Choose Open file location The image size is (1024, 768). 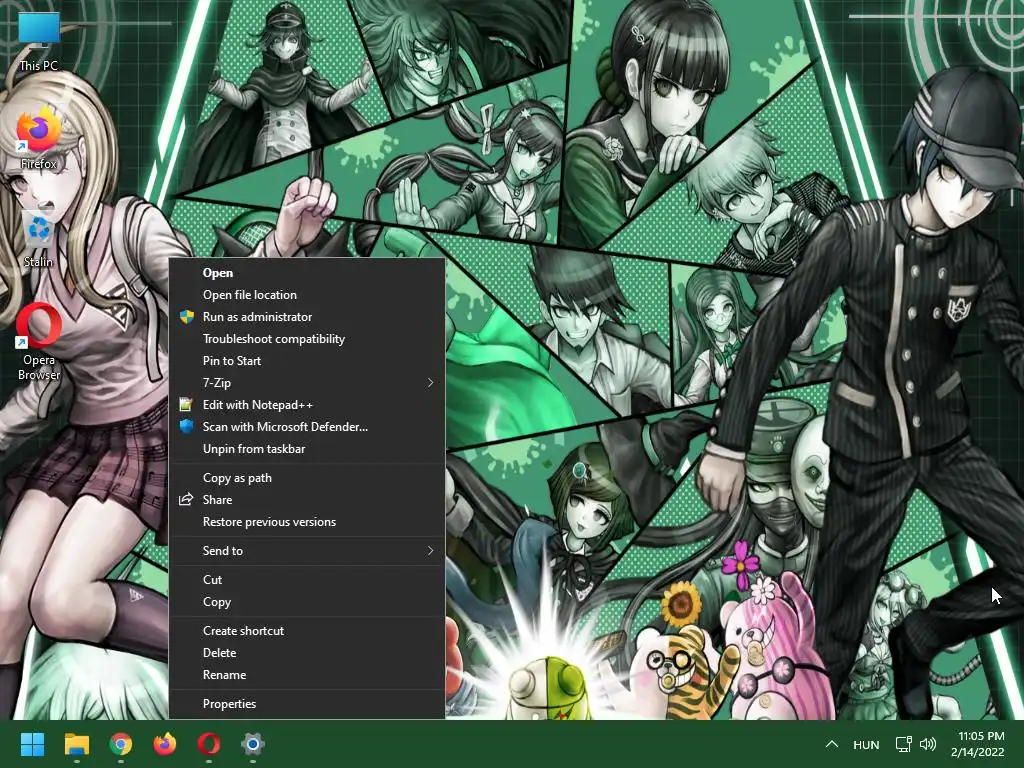tap(307, 295)
